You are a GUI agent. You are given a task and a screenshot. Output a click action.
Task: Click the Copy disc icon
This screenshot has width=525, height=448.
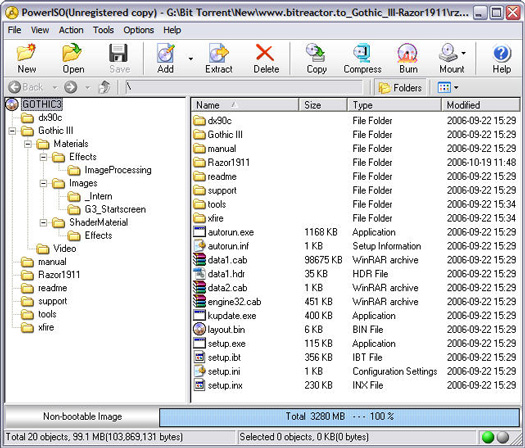316,53
